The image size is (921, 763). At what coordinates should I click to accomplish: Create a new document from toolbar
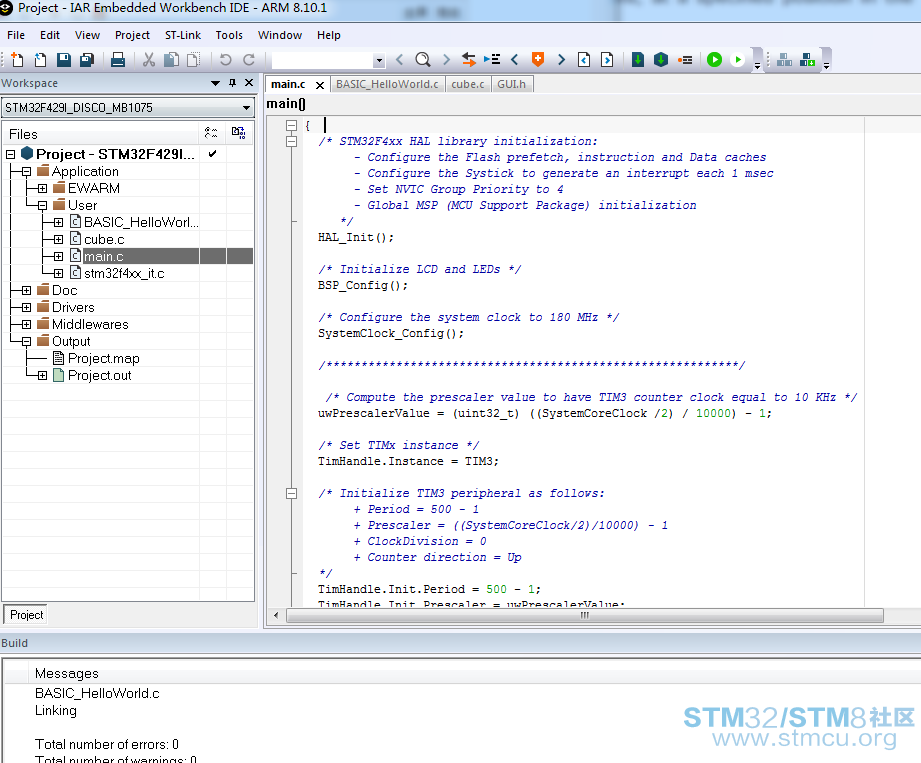[x=17, y=60]
